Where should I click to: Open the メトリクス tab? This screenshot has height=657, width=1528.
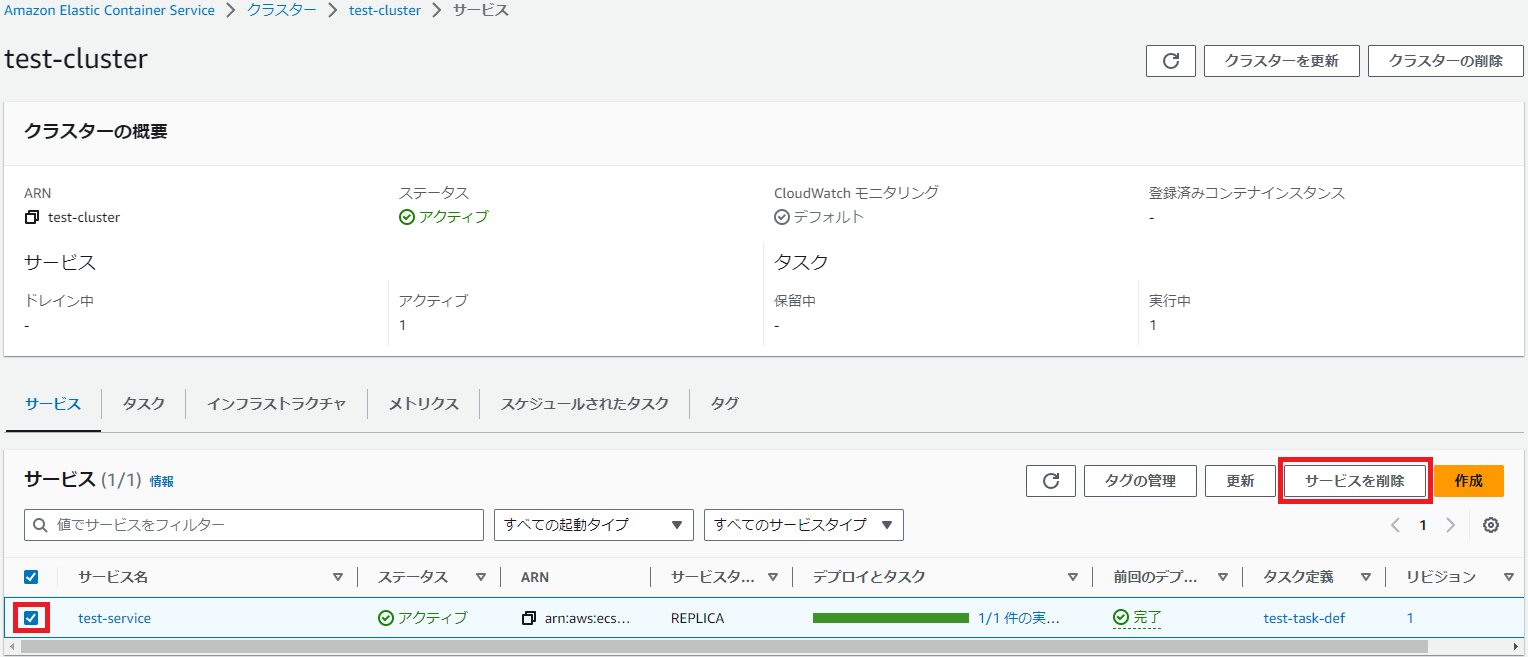coord(423,404)
